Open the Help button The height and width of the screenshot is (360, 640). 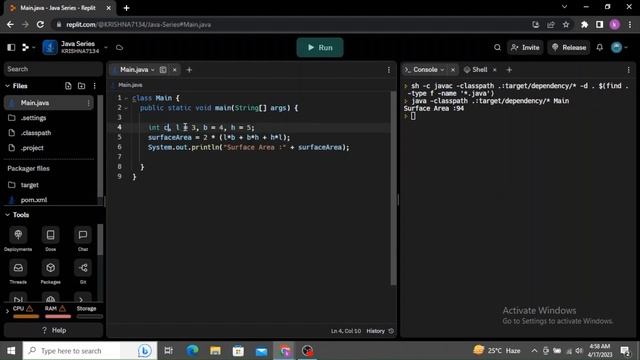(x=53, y=330)
